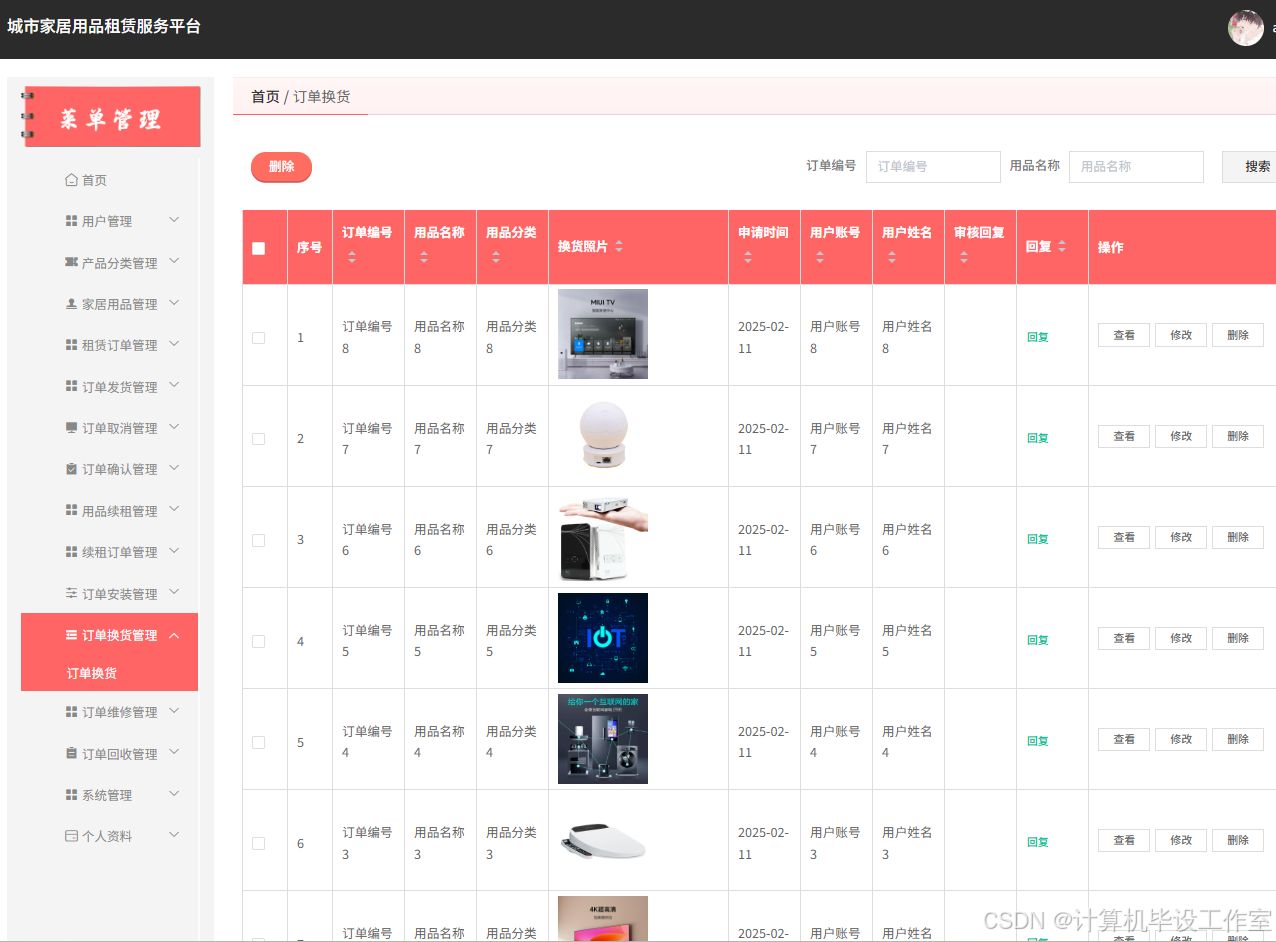Image resolution: width=1276 pixels, height=942 pixels.
Task: Sort by 回复 column using its arrows
Action: [x=1062, y=246]
